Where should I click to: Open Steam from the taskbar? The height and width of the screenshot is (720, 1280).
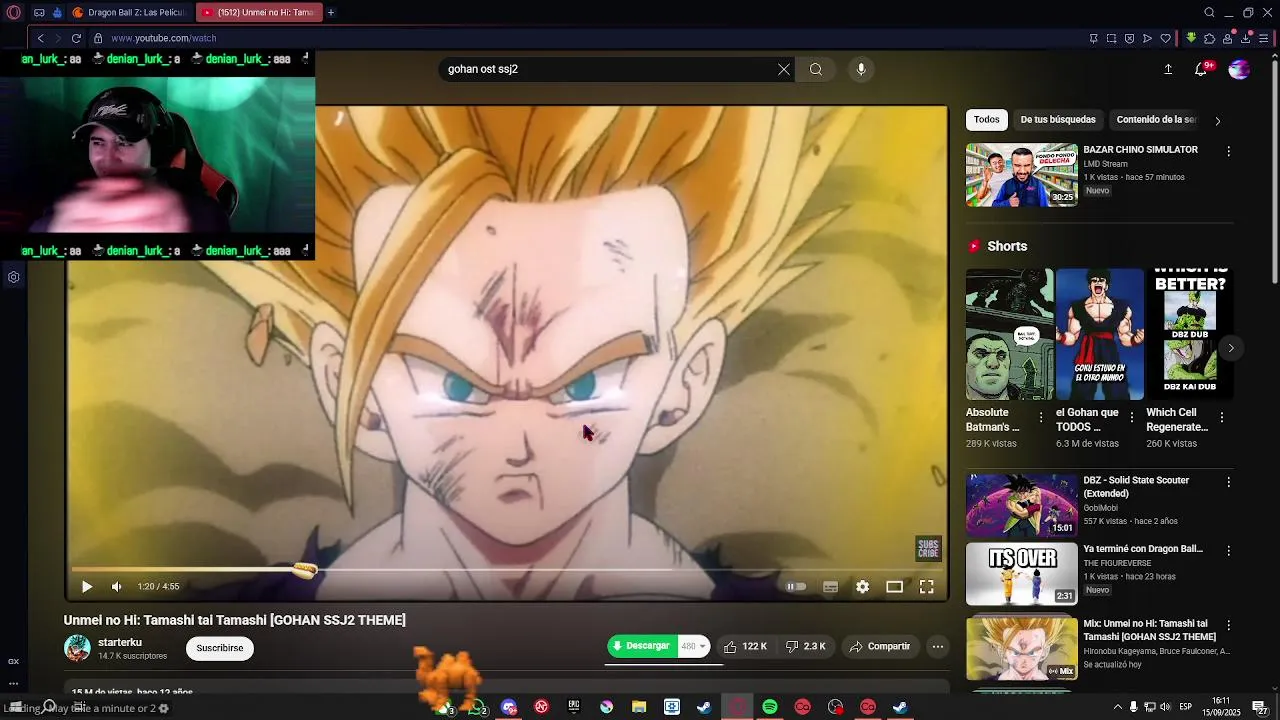click(x=704, y=707)
